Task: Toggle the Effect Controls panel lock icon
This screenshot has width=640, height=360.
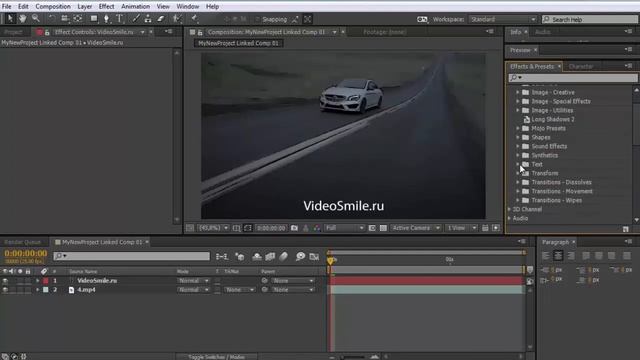Action: 47,32
